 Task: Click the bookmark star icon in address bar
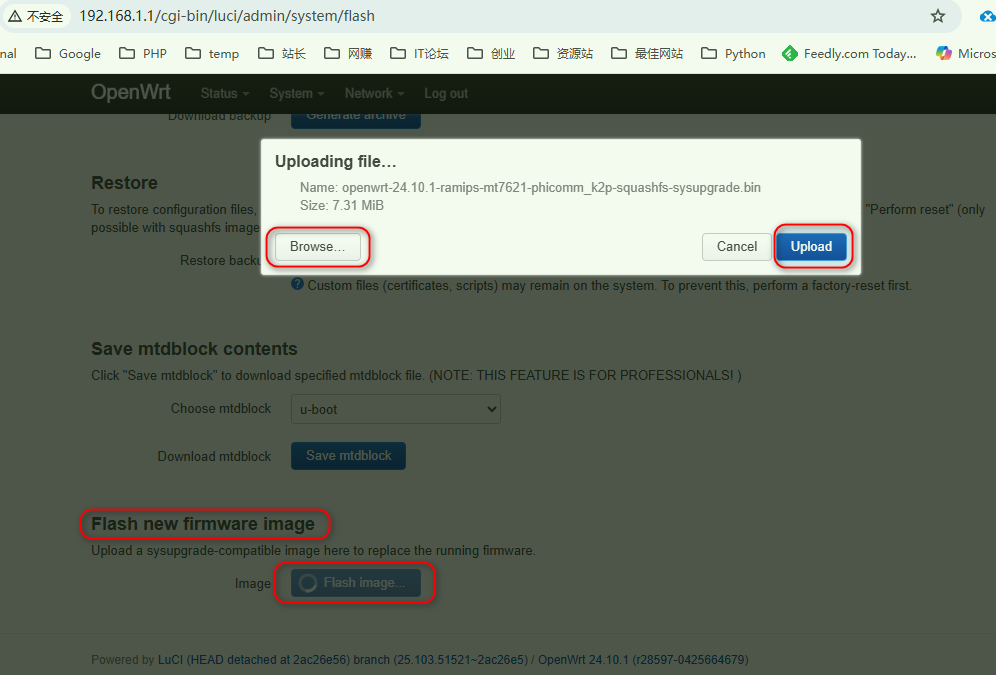(x=937, y=16)
